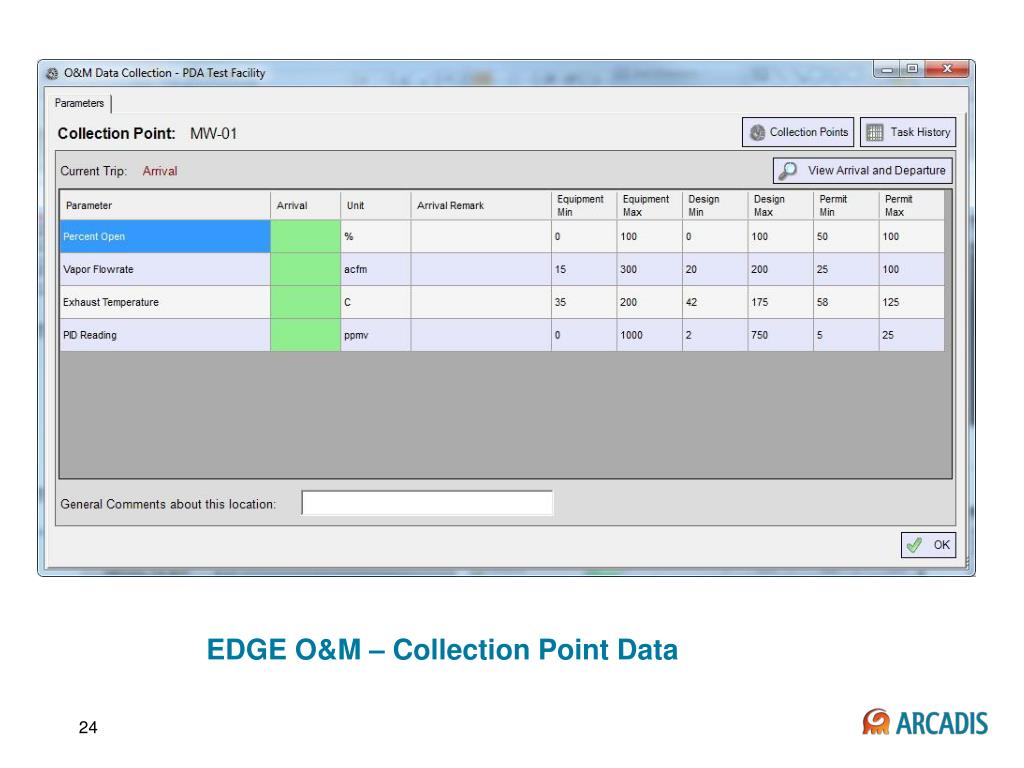This screenshot has height=768, width=1024.
Task: Click the acfm unit cell
Action: pos(376,269)
